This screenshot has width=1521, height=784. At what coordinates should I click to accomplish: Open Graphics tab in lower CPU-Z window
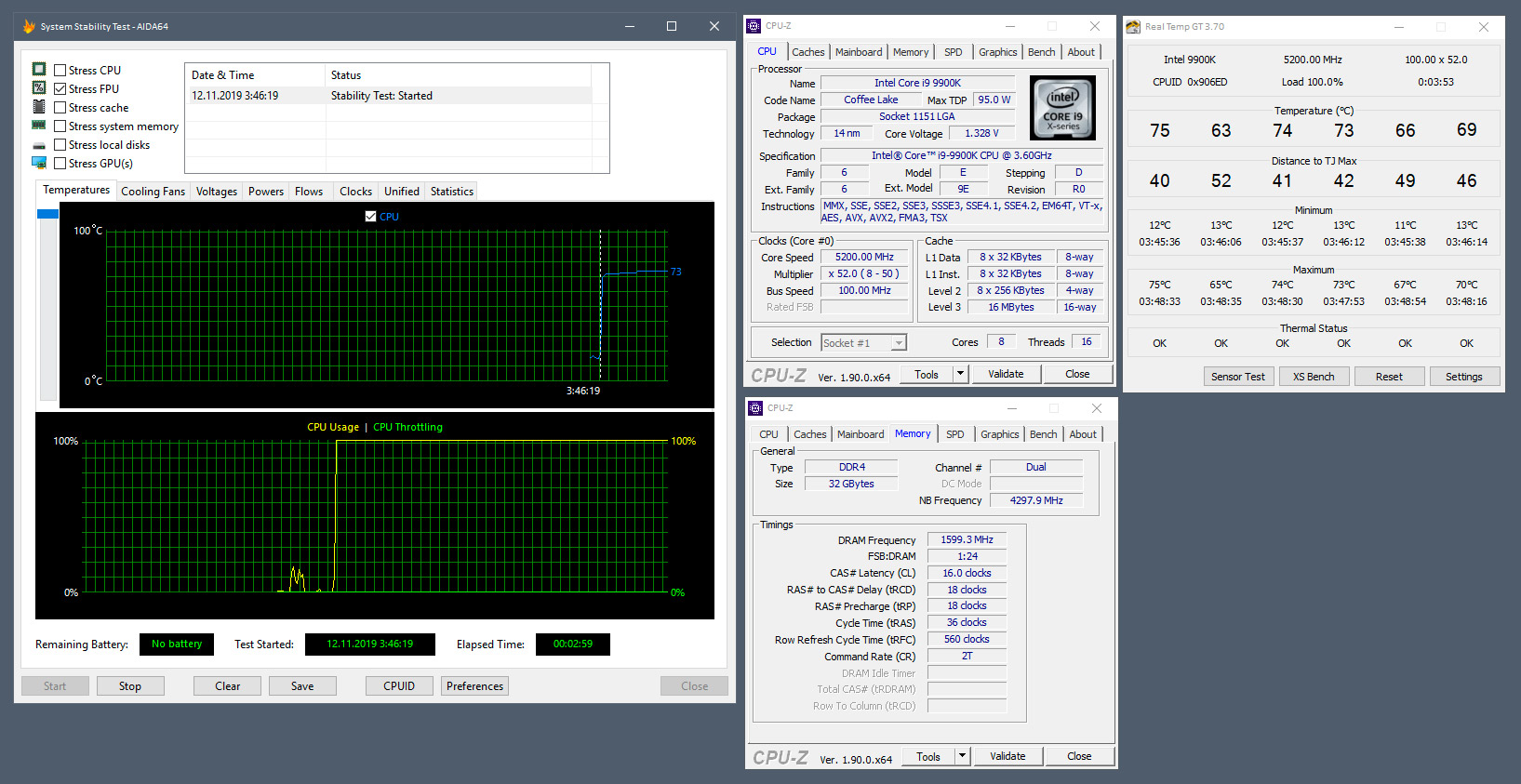1000,434
